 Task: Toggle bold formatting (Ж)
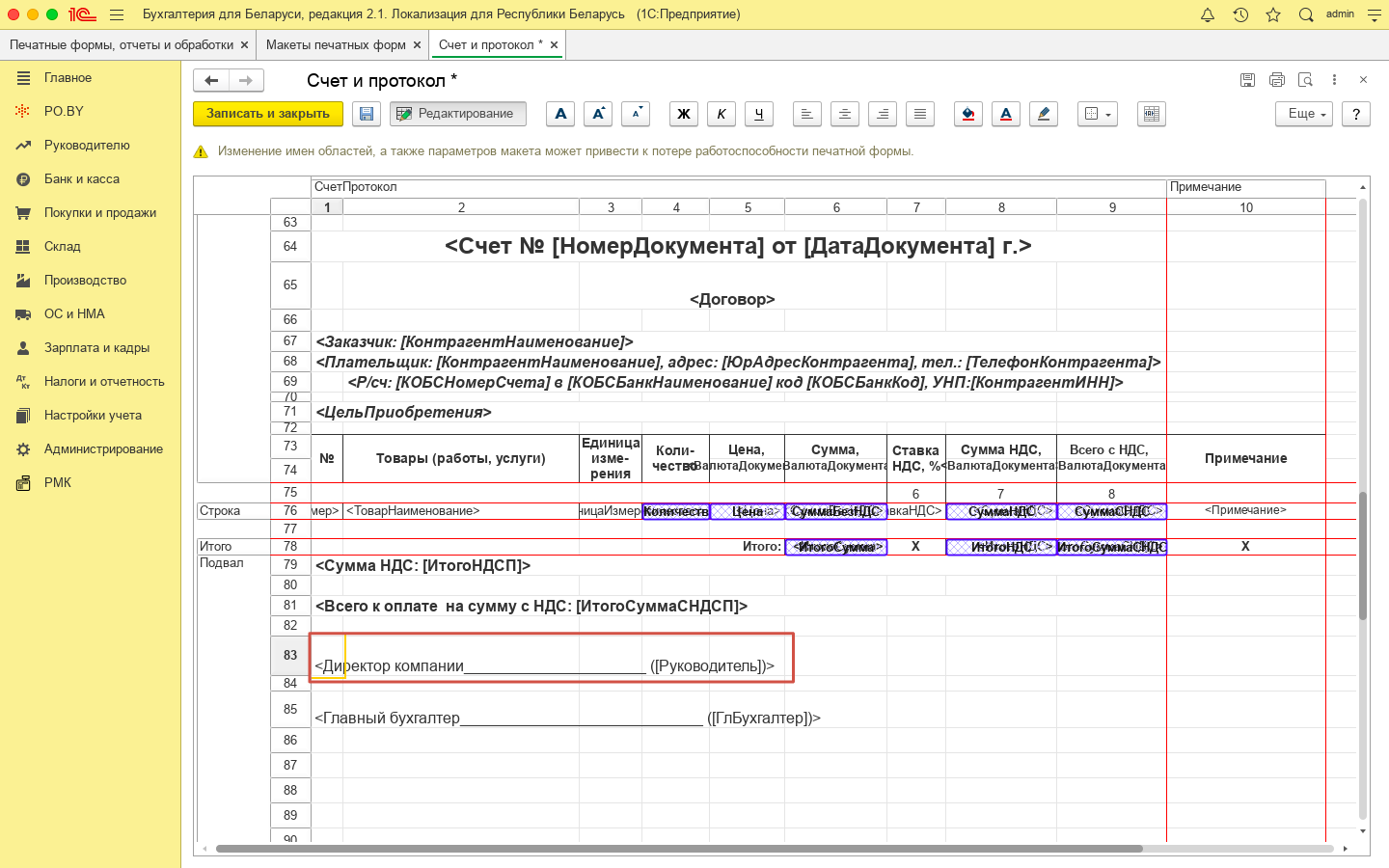[x=684, y=114]
